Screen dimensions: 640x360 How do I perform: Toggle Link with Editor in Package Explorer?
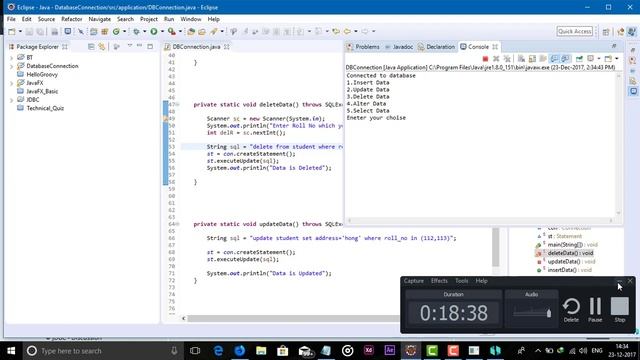pos(102,47)
